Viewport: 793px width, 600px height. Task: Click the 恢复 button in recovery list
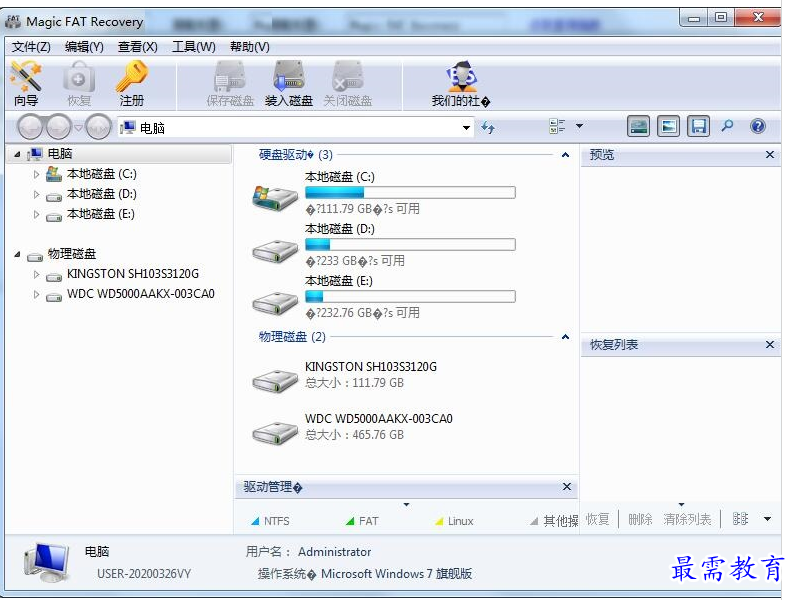597,519
